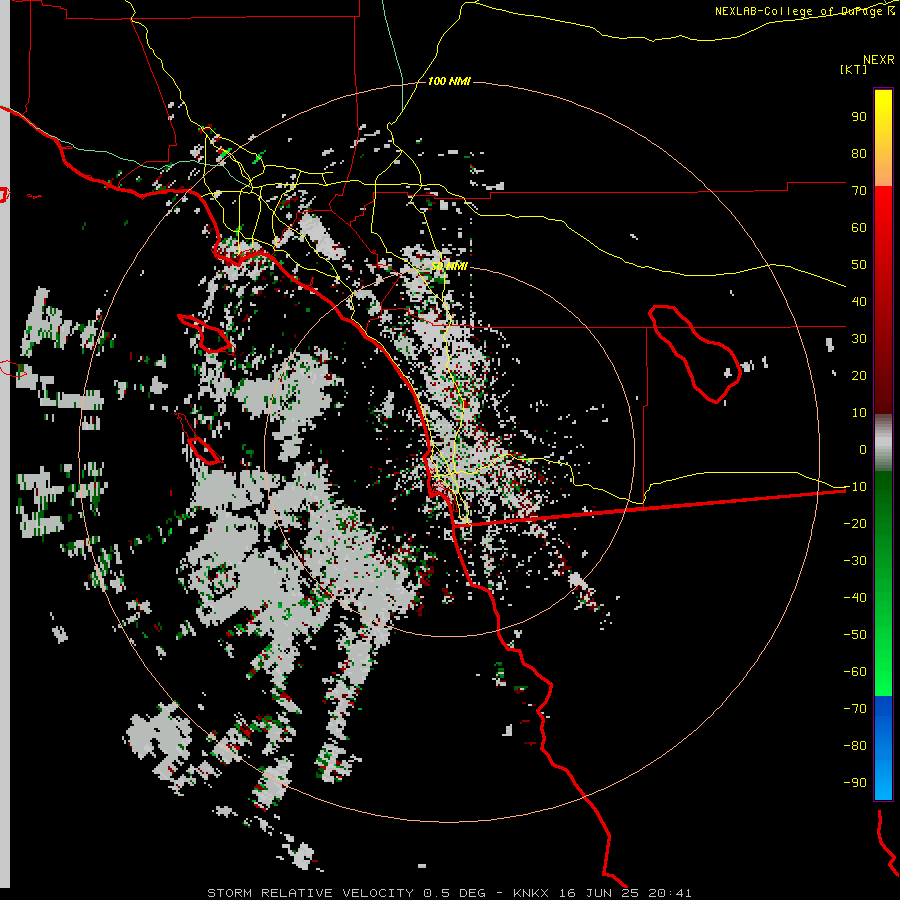Viewport: 900px width, 900px height.
Task: Click the gray zero-velocity segment of the color bar
Action: point(883,443)
